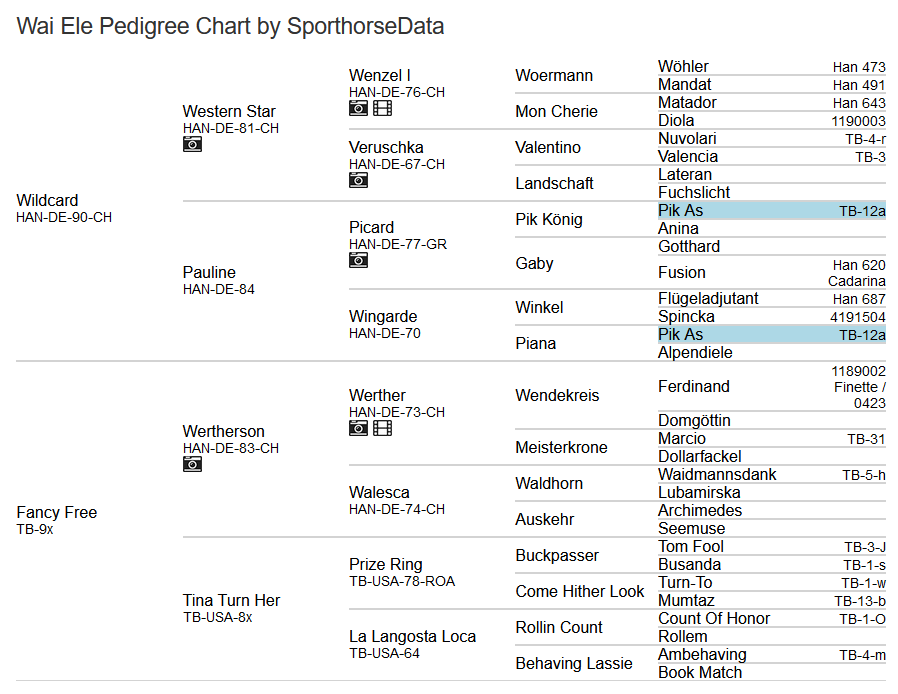Screen dimensions: 898x694
Task: Open Tina Turn Her's entry
Action: coord(231,600)
